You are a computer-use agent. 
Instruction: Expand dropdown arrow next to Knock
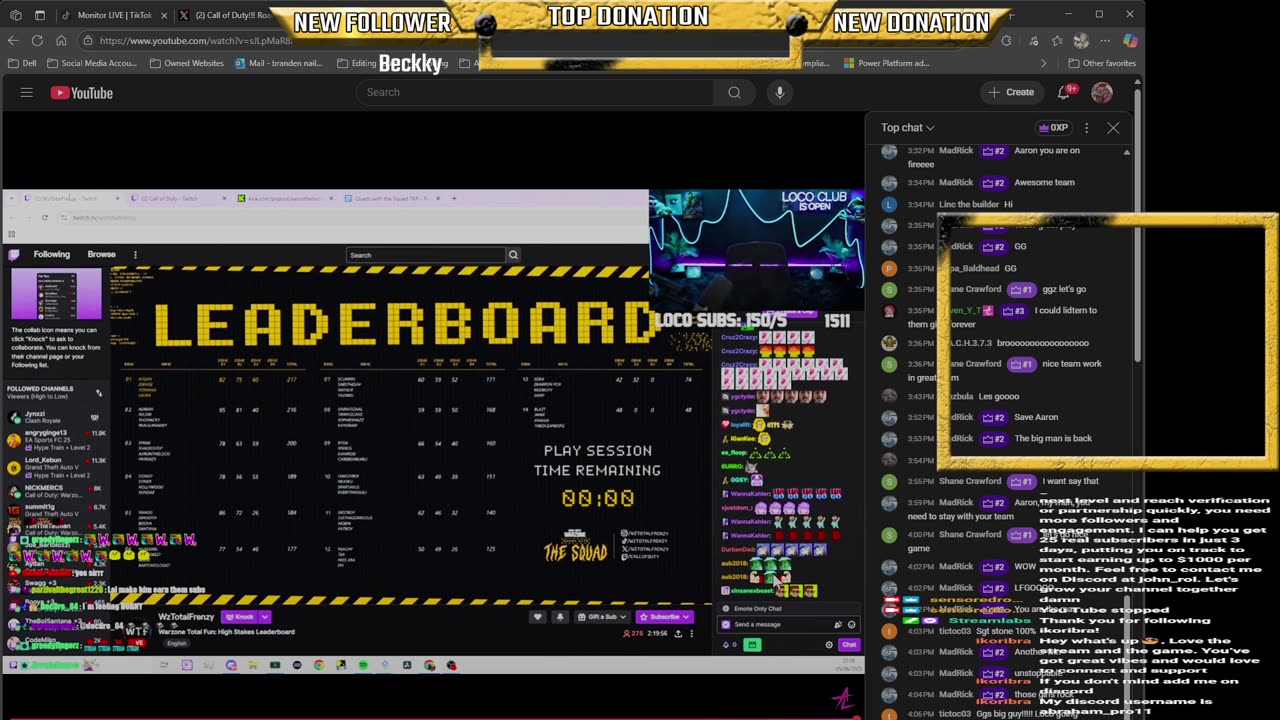(264, 617)
